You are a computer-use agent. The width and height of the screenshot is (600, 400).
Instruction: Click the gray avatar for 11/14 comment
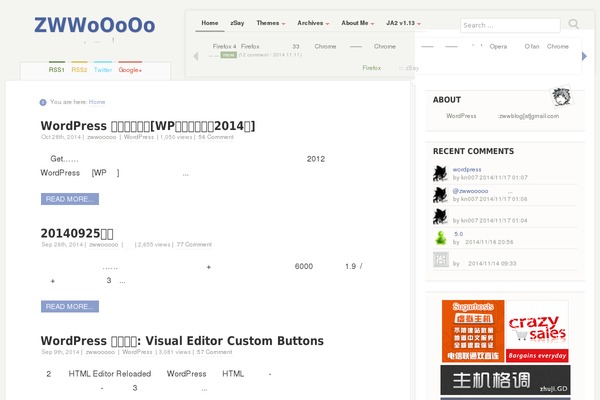coord(440,260)
